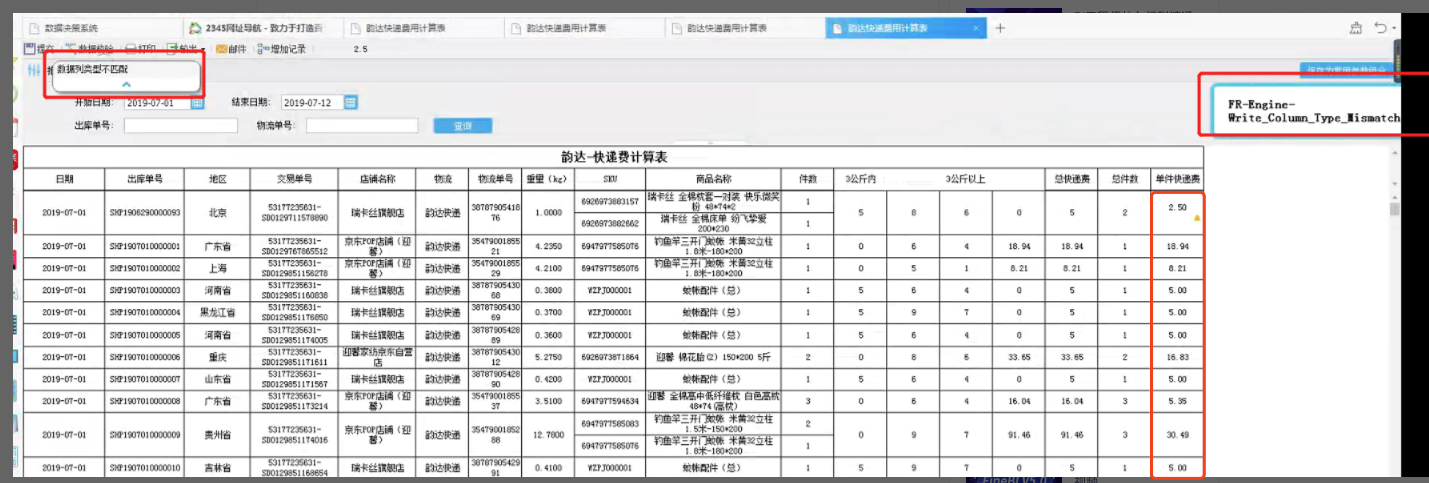The height and width of the screenshot is (483, 1429).
Task: Click the 物流单号 input field
Action: 362,126
